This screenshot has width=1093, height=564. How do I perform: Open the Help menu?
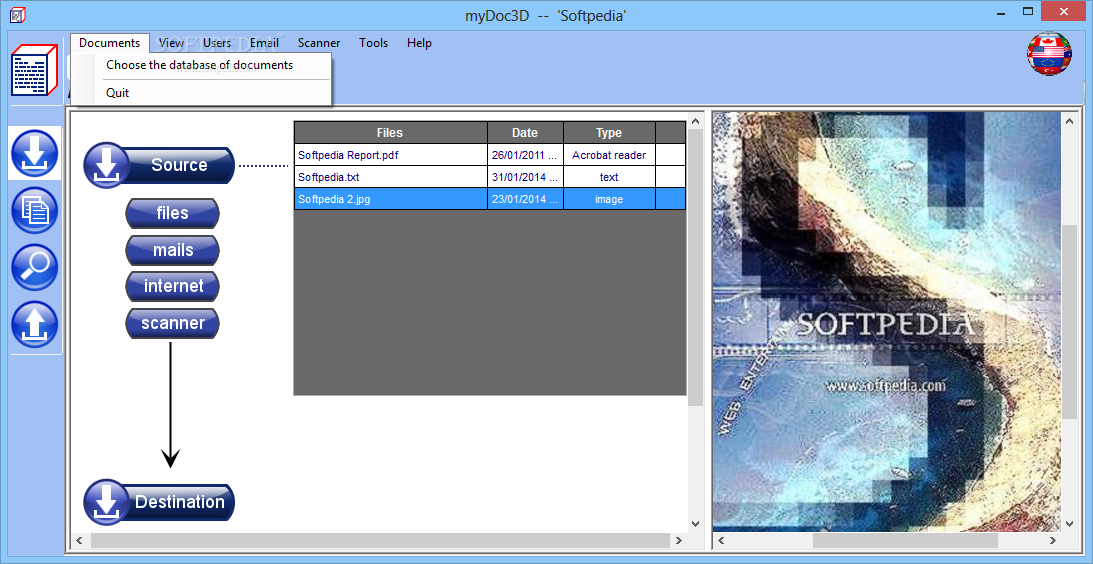420,43
